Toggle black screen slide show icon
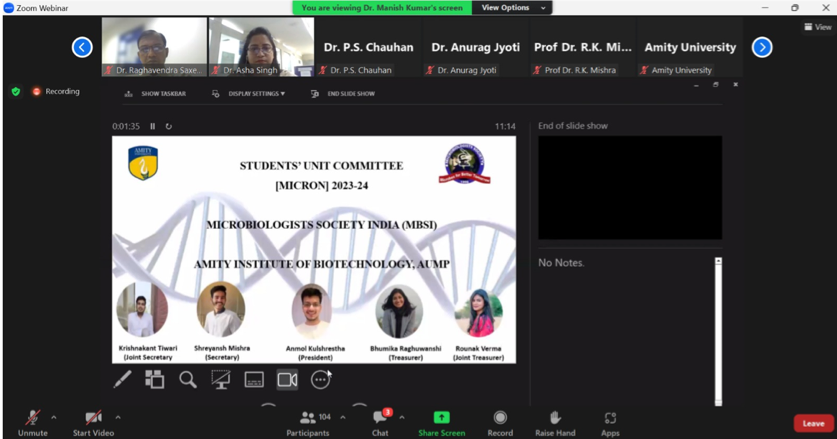Image resolution: width=837 pixels, height=439 pixels. [x=220, y=380]
